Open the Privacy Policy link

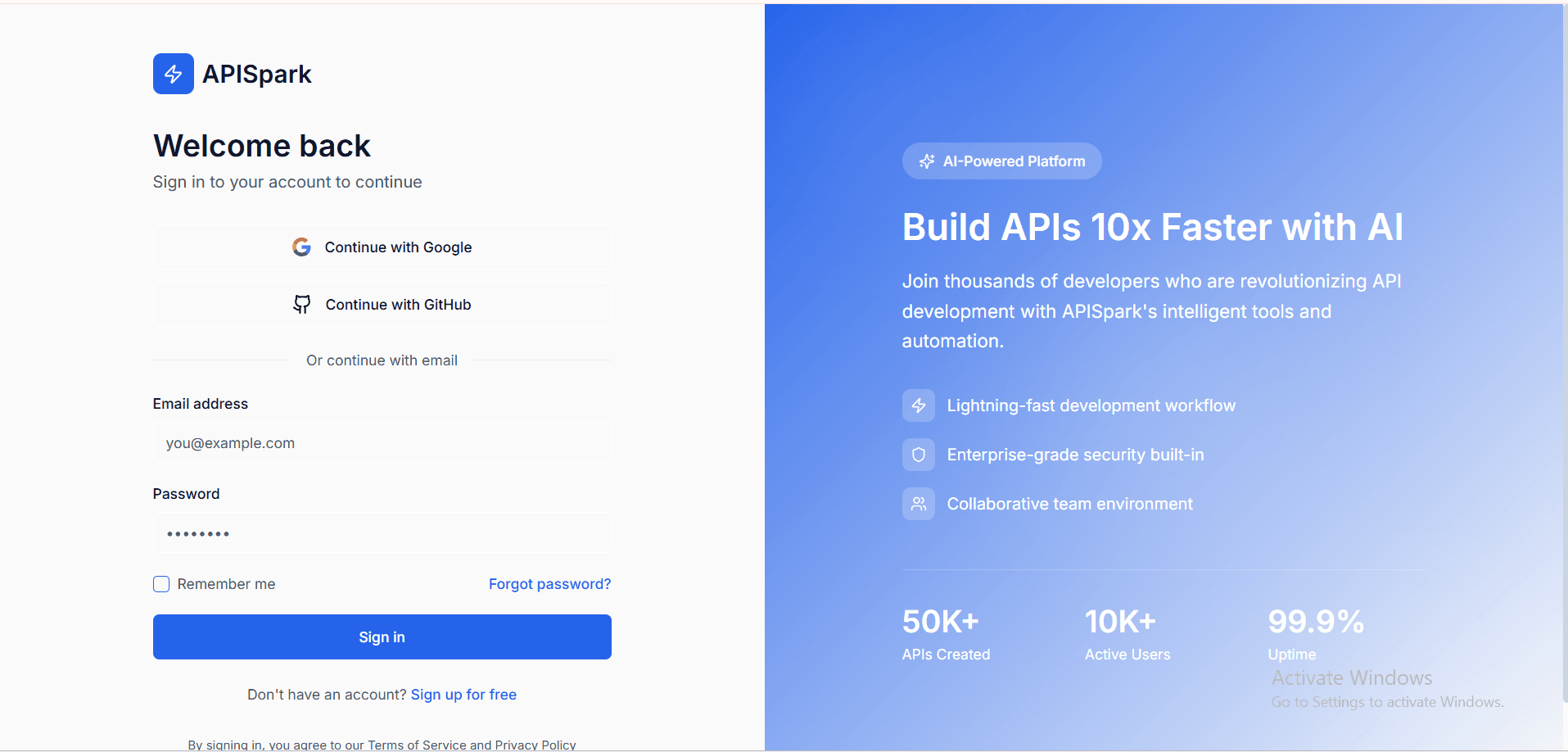[x=535, y=745]
